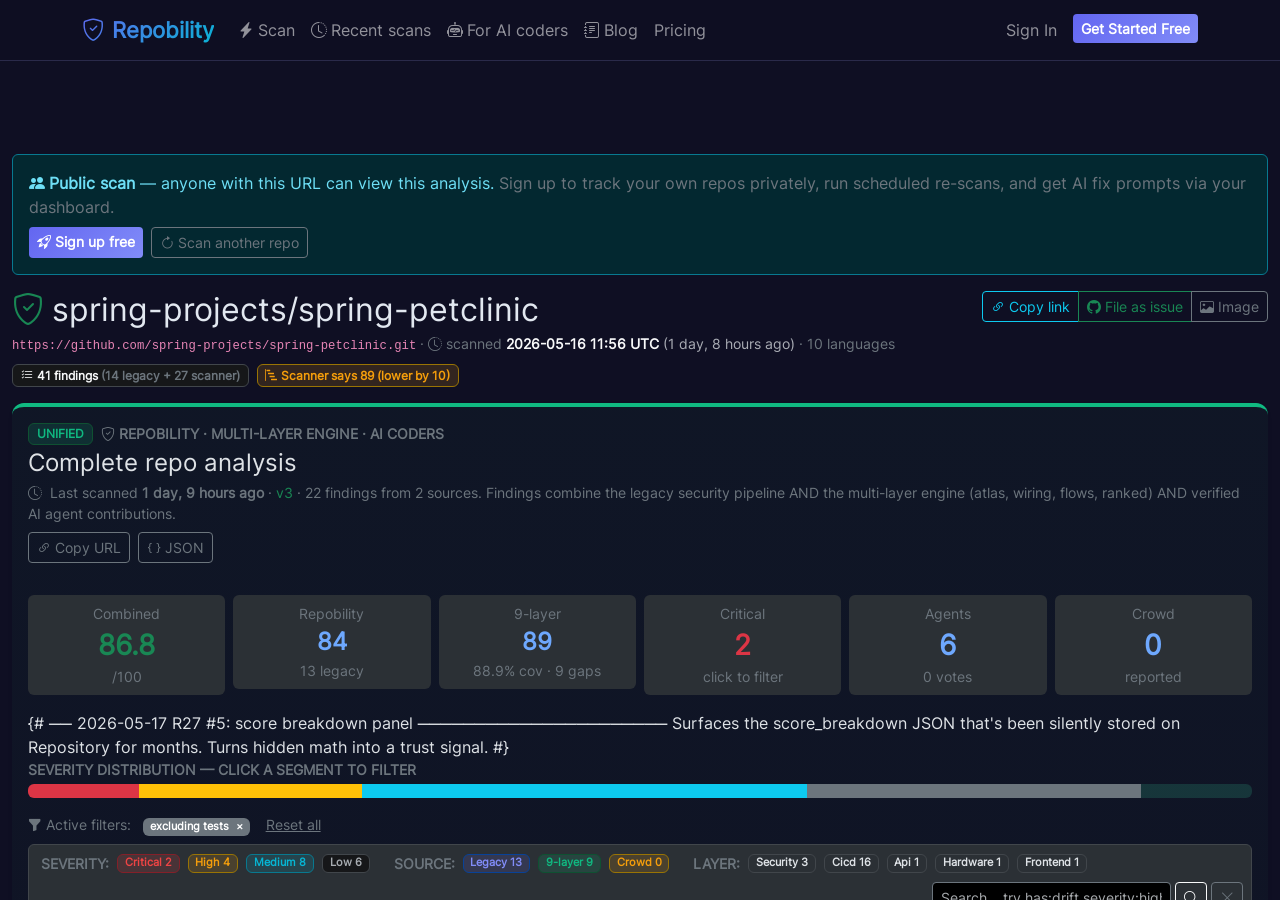Toggle Medium 8 severity filter
The image size is (1280, 900).
[x=280, y=862]
